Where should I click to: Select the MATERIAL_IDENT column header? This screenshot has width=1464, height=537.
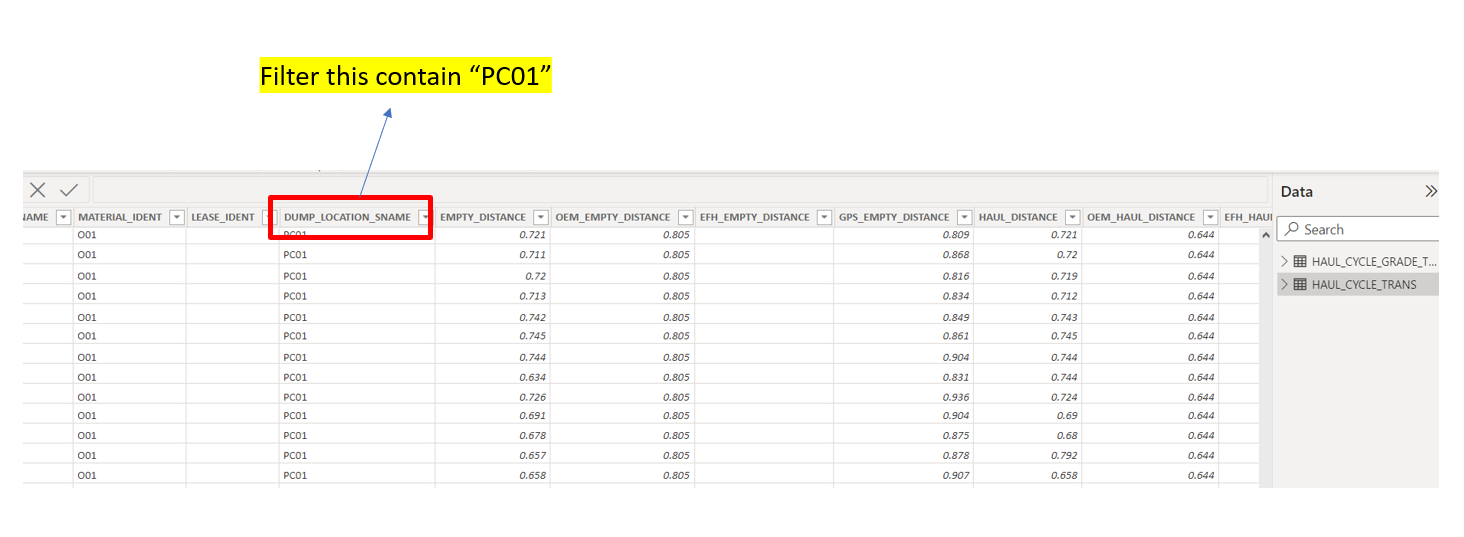[120, 217]
